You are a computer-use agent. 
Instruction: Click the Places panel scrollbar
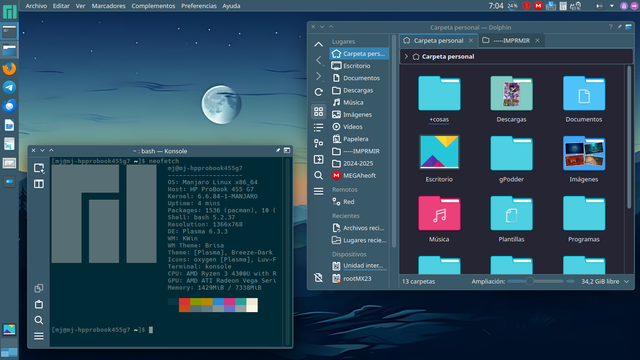pos(394,141)
